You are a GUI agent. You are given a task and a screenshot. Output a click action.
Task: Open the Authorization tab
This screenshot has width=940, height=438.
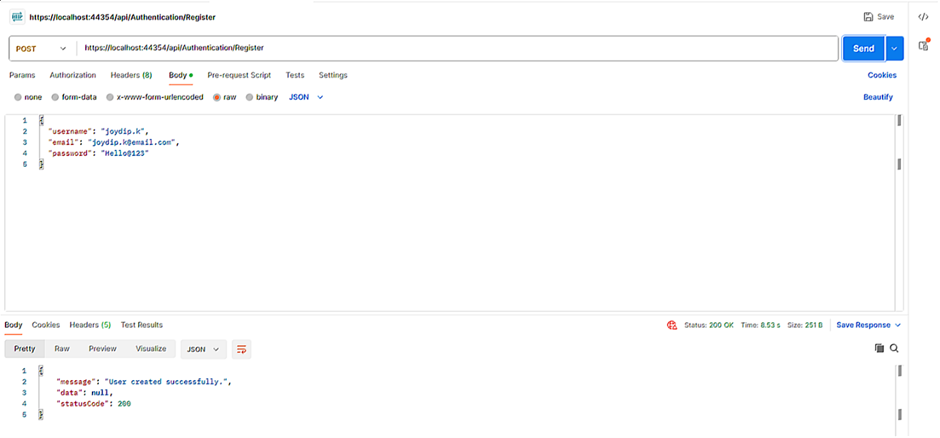(73, 75)
